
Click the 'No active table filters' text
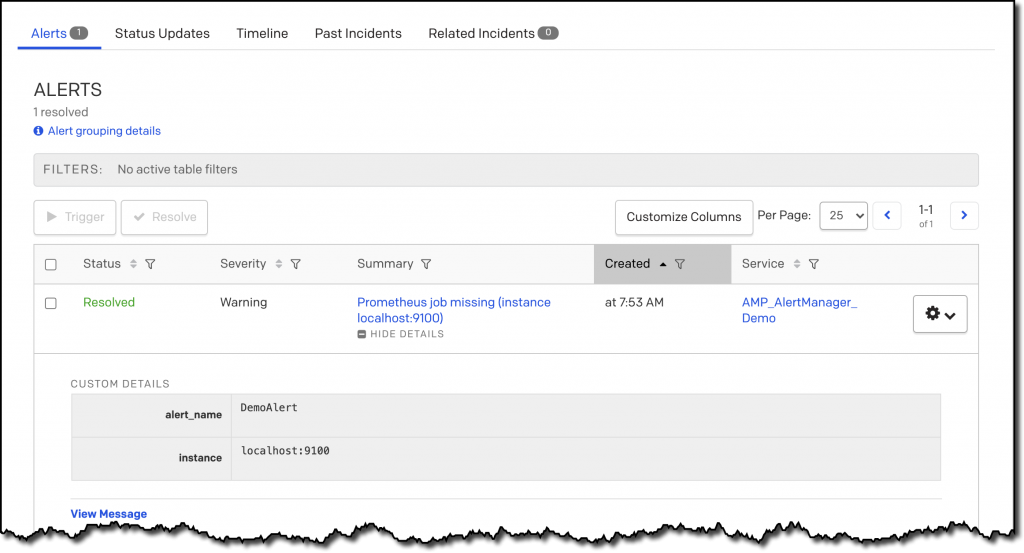[178, 169]
